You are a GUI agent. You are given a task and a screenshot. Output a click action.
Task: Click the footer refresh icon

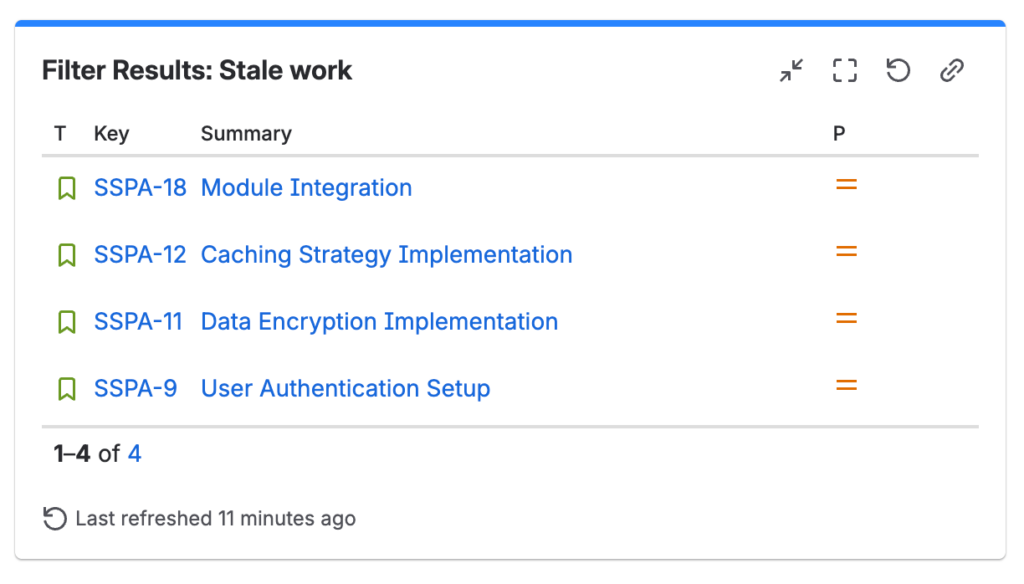(55, 519)
